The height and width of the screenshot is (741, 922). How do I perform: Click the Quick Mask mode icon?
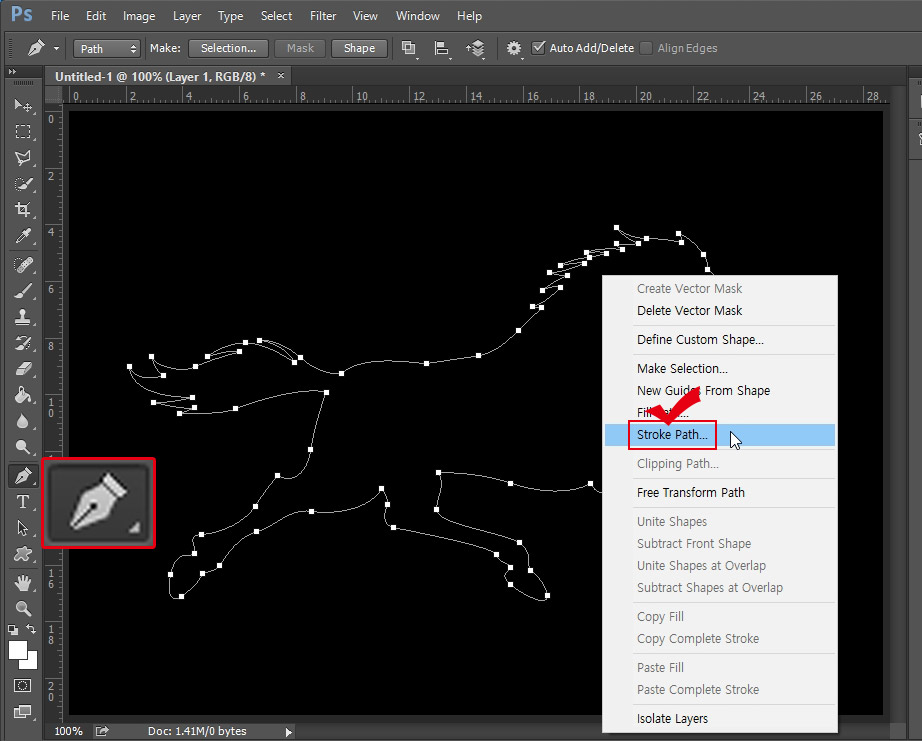coord(23,686)
